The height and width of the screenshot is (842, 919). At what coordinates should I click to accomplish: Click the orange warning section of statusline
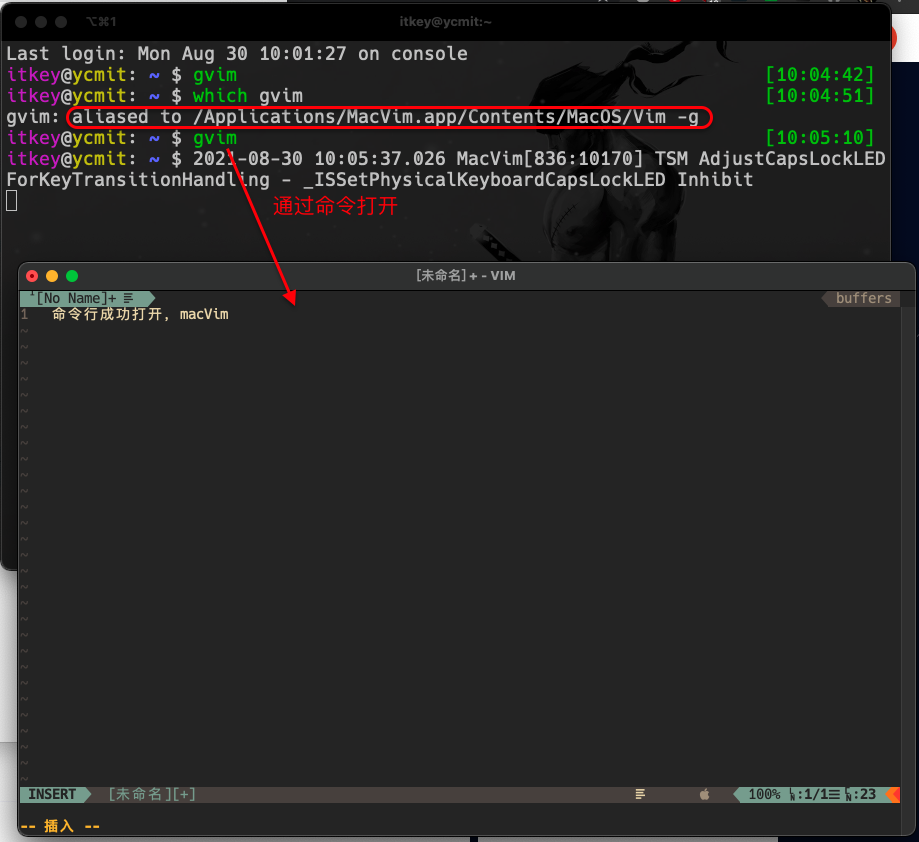click(893, 795)
